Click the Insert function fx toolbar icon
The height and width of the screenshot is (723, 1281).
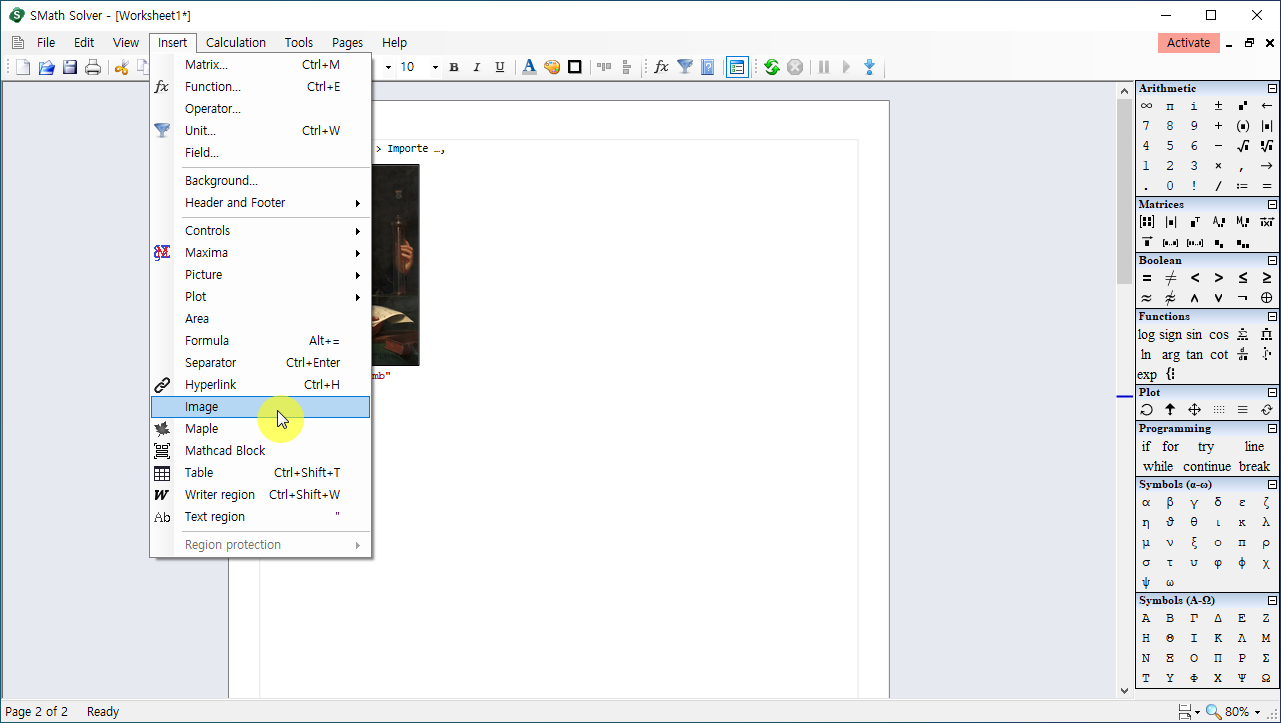tap(661, 67)
